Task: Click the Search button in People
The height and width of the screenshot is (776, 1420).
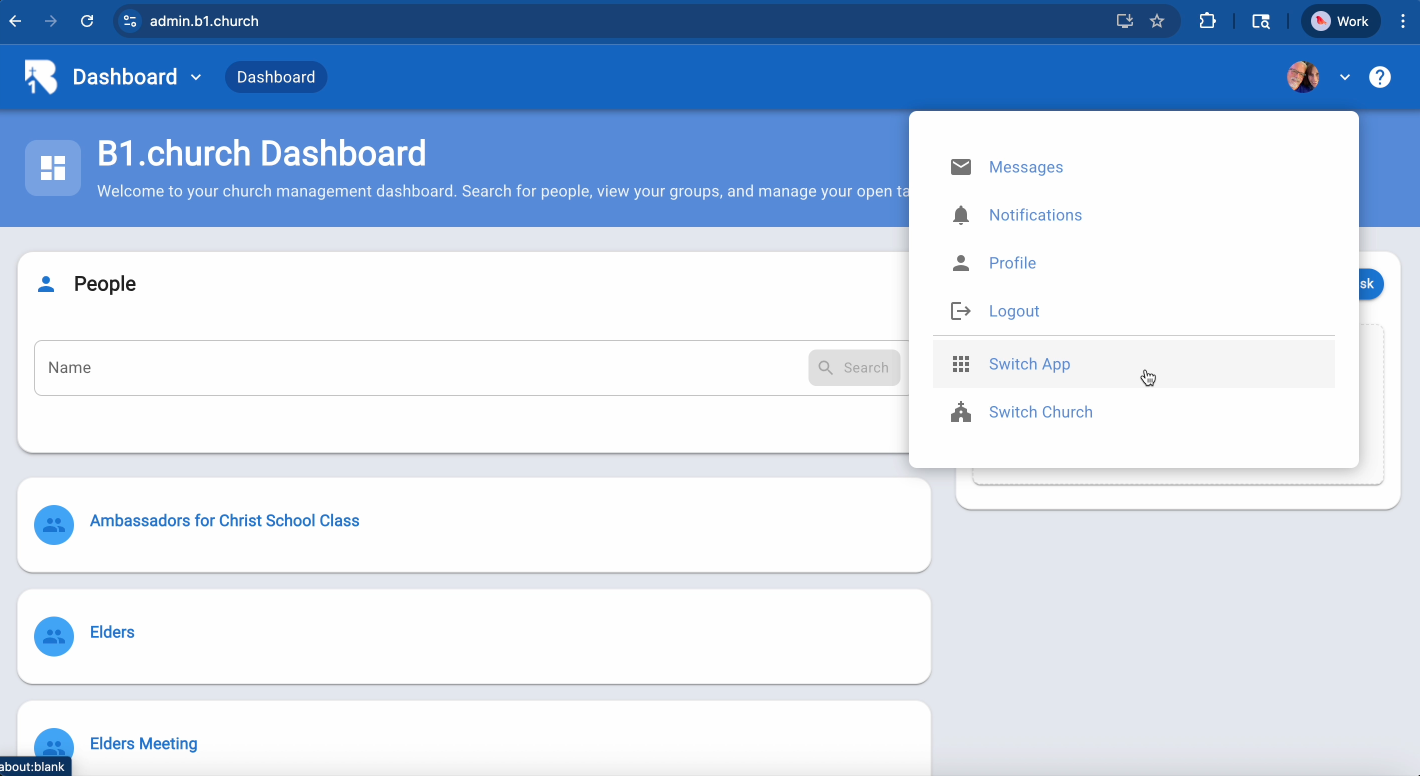Action: coord(854,368)
